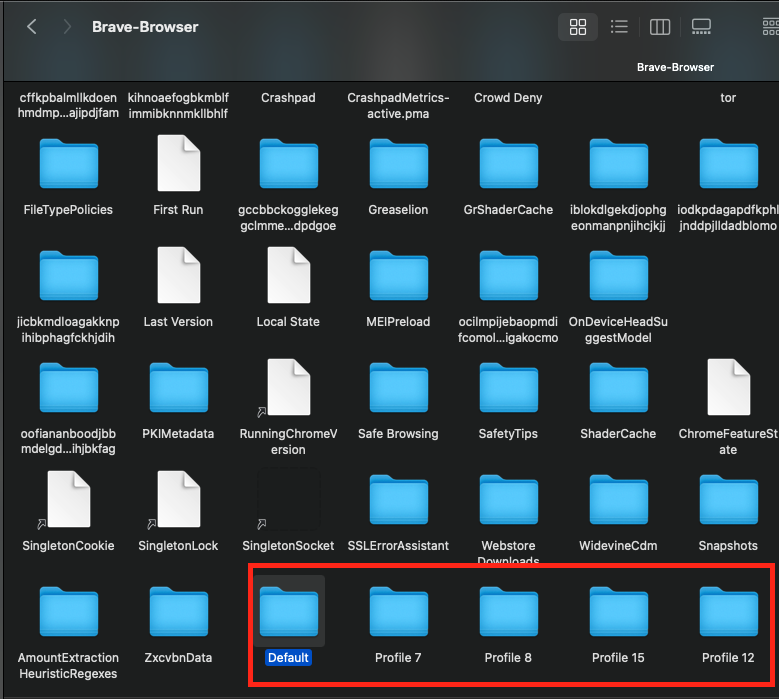The width and height of the screenshot is (779, 699).
Task: Click the tor label
Action: point(728,97)
